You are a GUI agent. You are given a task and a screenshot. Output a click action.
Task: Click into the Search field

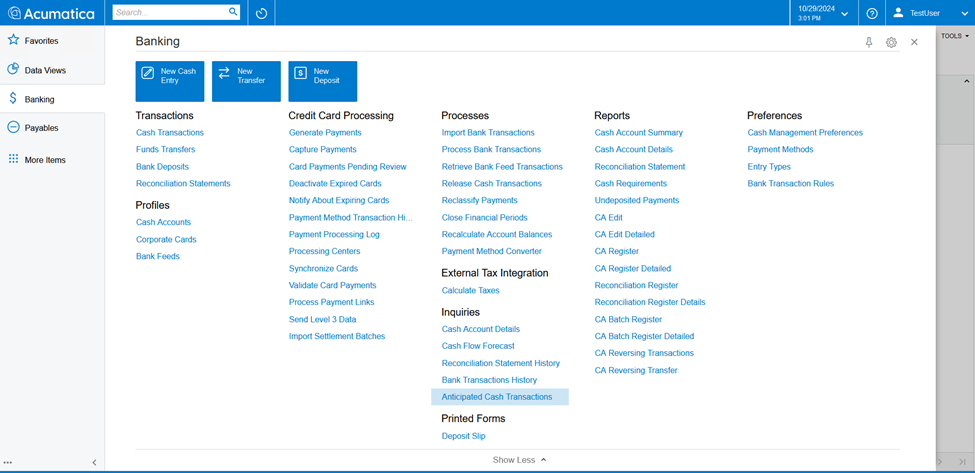pos(171,12)
